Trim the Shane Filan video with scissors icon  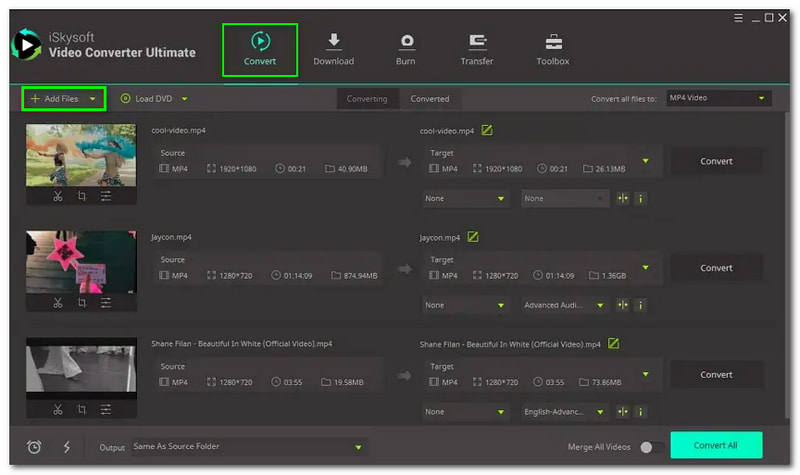tap(58, 410)
